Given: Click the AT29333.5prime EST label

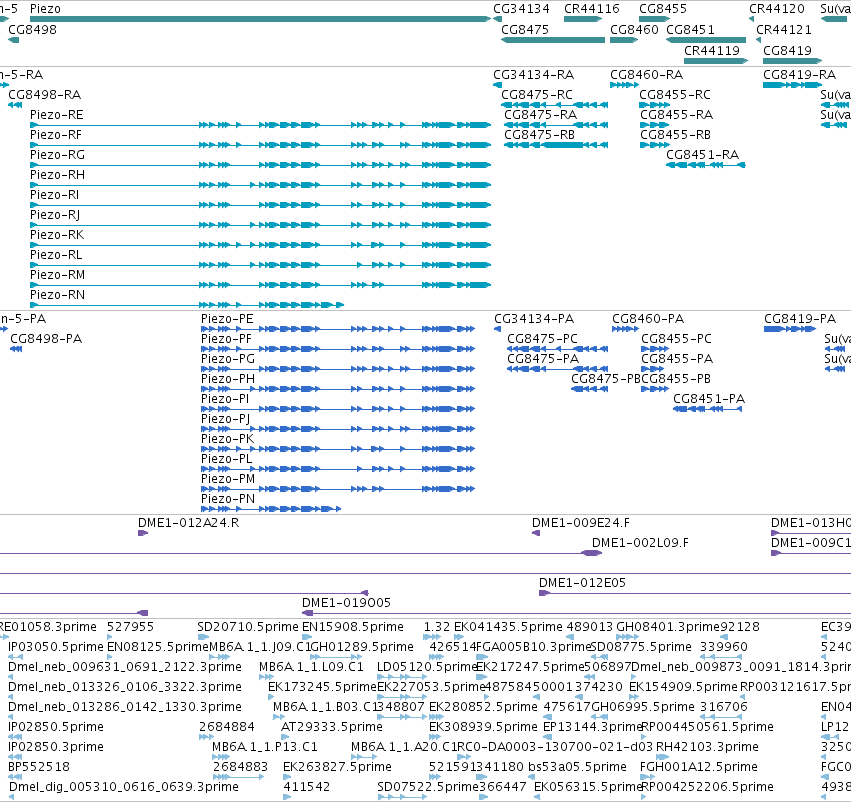Looking at the screenshot, I should (x=332, y=727).
